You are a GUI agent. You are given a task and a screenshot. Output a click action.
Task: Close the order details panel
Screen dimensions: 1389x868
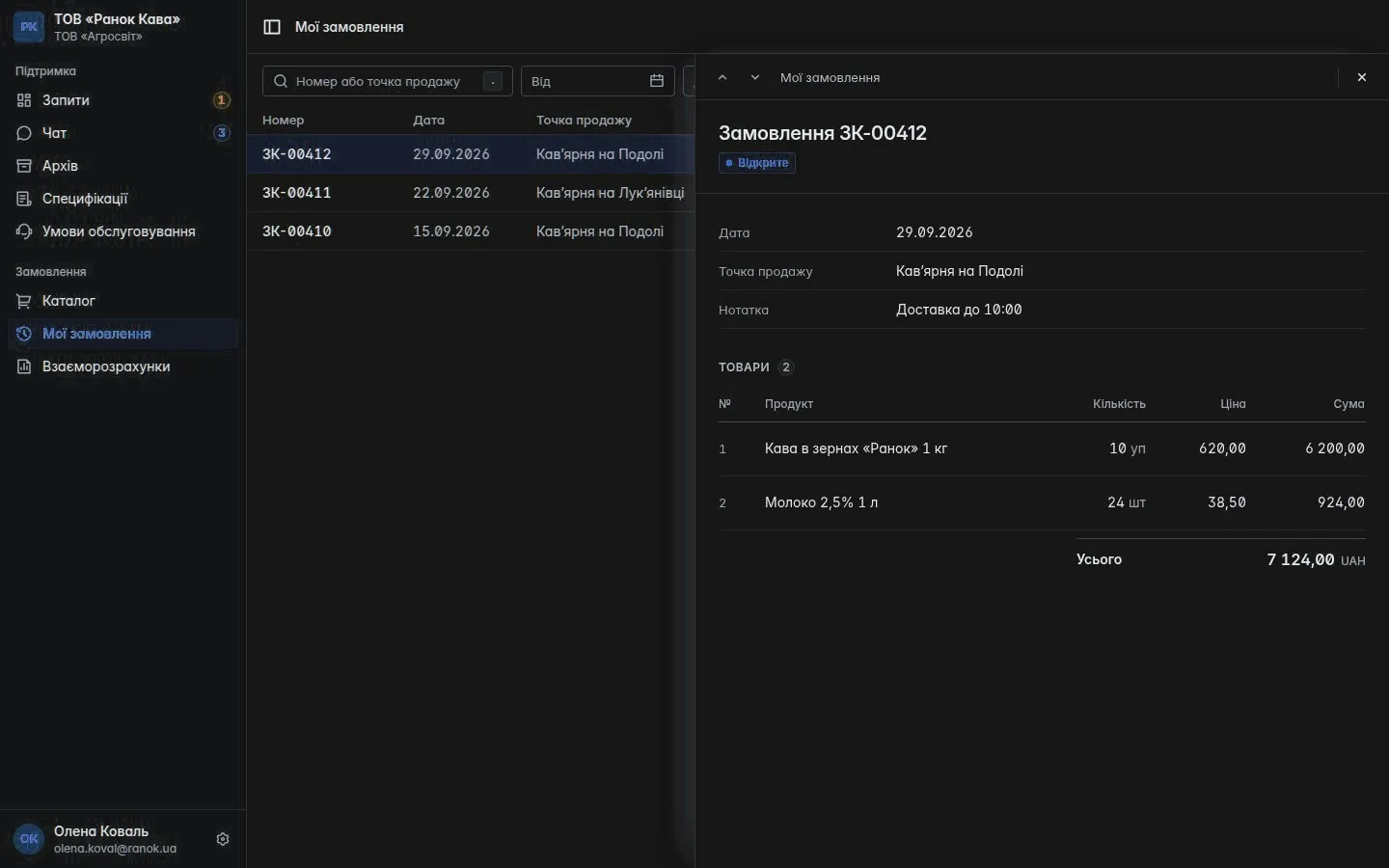pos(1362,77)
